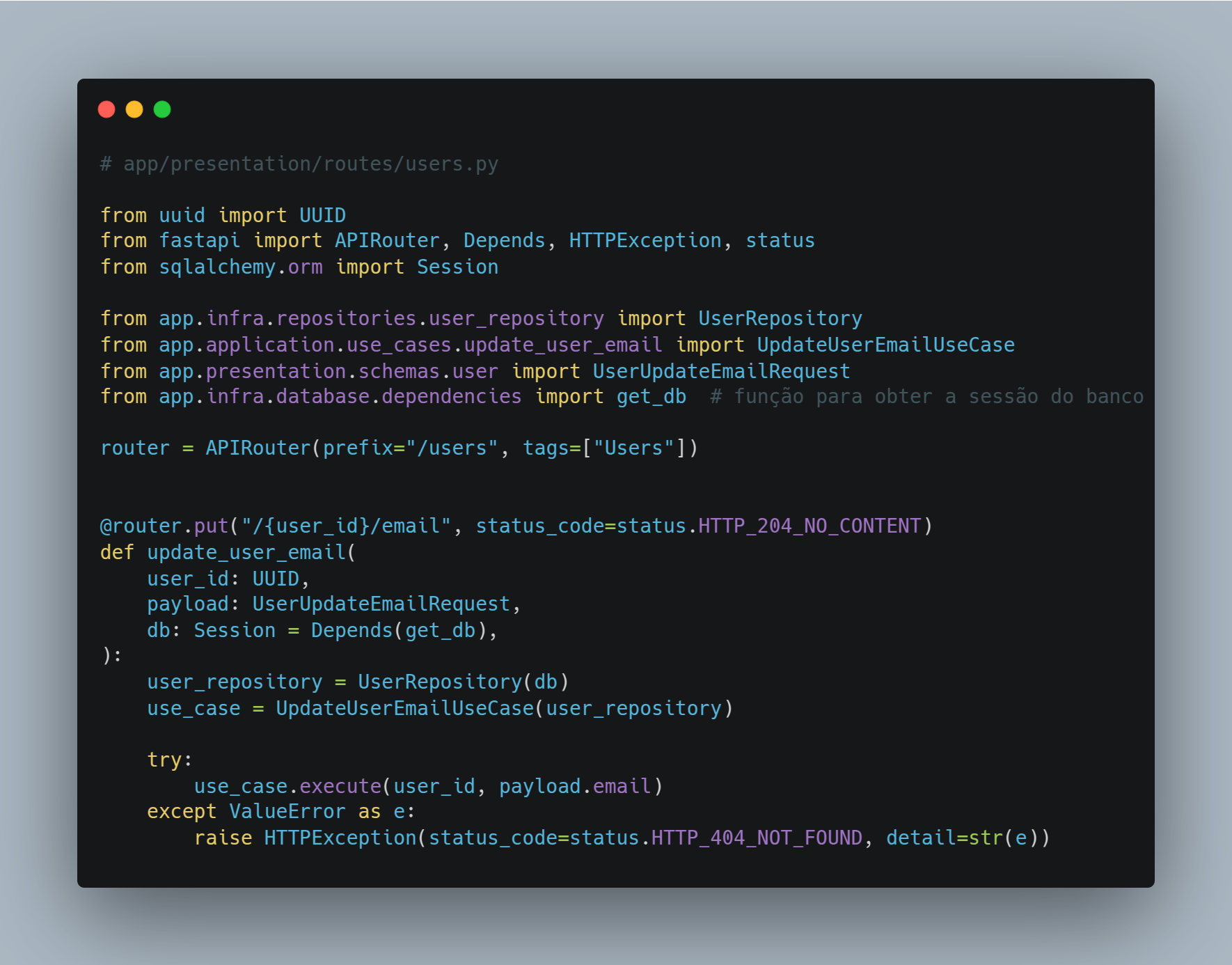Viewport: 1232px width, 965px height.
Task: Click 'HTTP_204_NO_CONTENT' status constant
Action: coord(810,526)
